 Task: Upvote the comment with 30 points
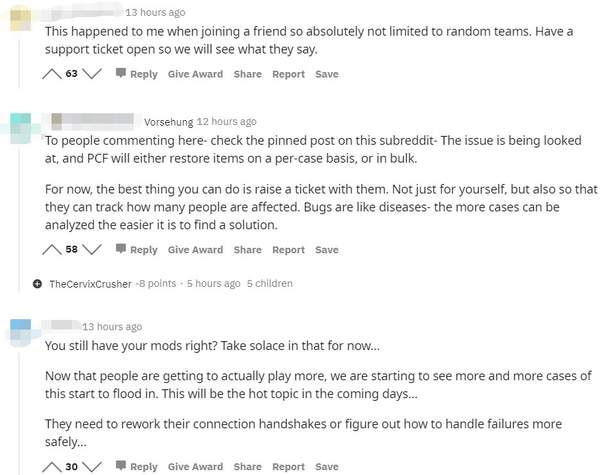click(53, 466)
